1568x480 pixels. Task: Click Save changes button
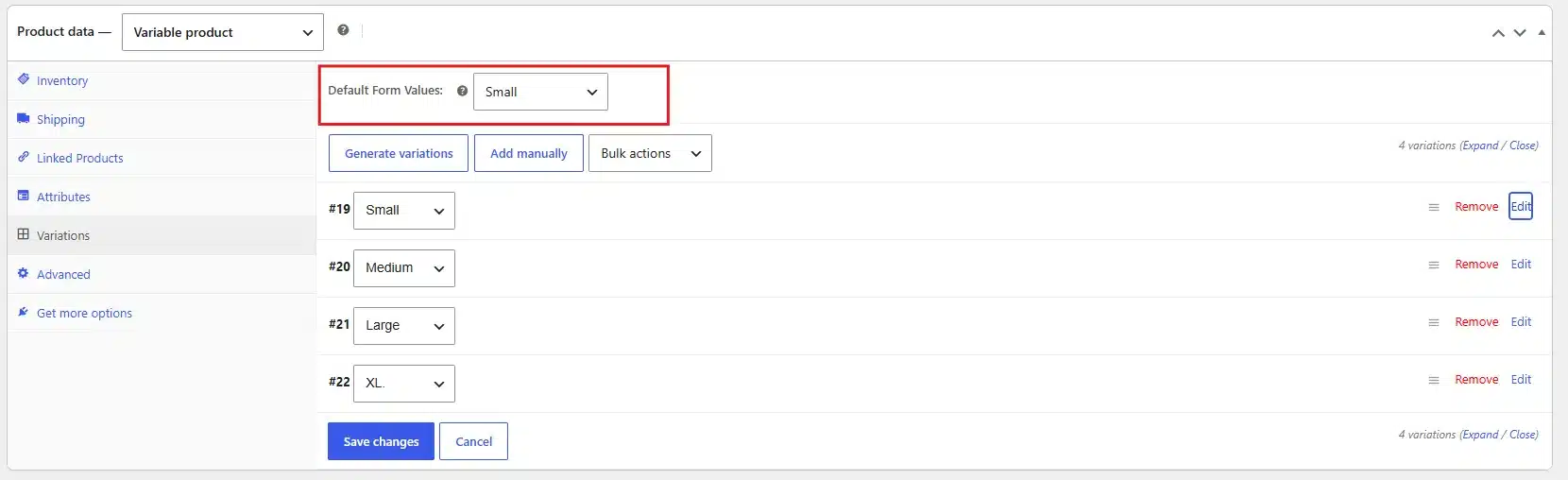381,441
